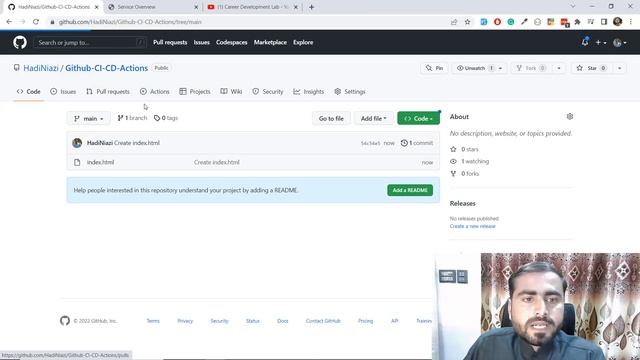
Task: Click the Add a README button
Action: [x=410, y=190]
